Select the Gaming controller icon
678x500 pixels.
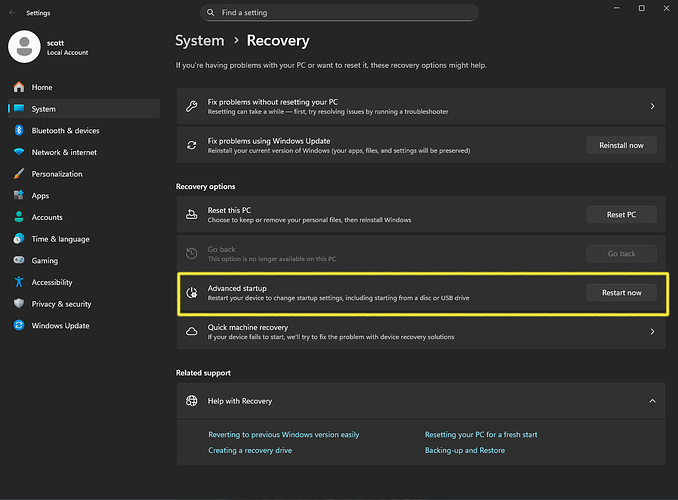[18, 261]
